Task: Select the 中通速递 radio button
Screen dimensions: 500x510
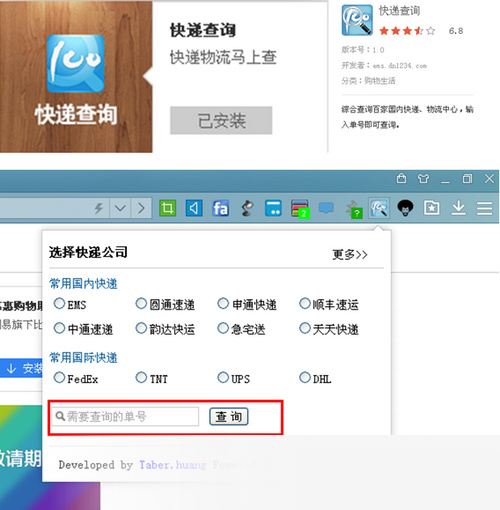Action: click(x=59, y=328)
